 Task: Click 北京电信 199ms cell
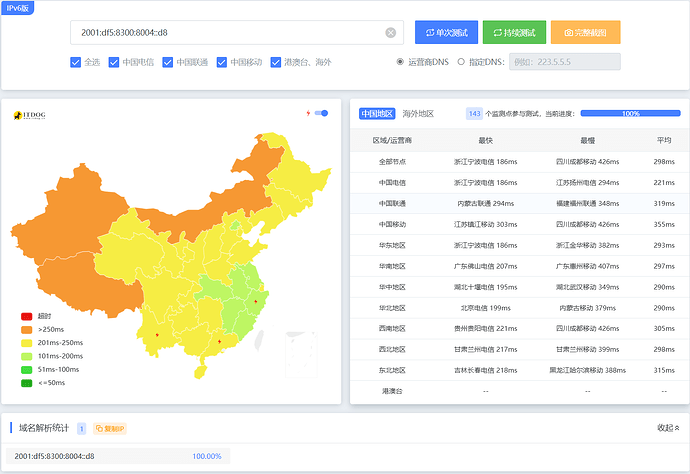tap(485, 308)
